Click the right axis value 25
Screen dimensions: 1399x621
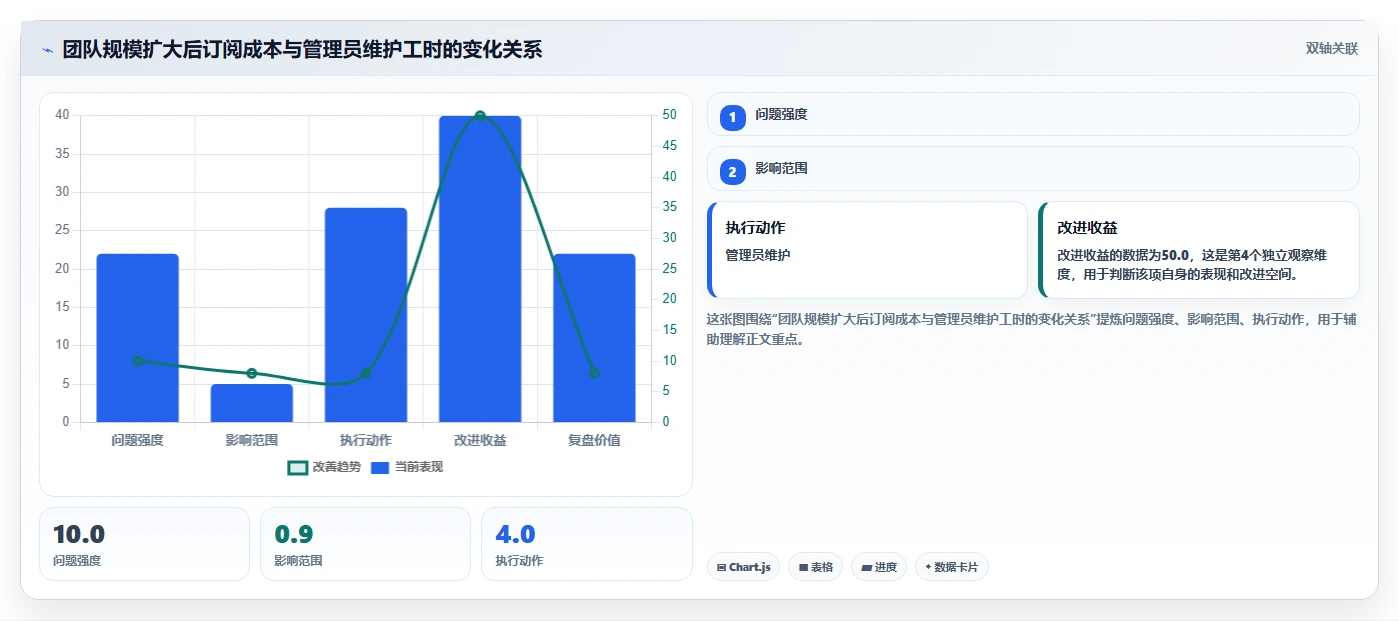tap(669, 269)
